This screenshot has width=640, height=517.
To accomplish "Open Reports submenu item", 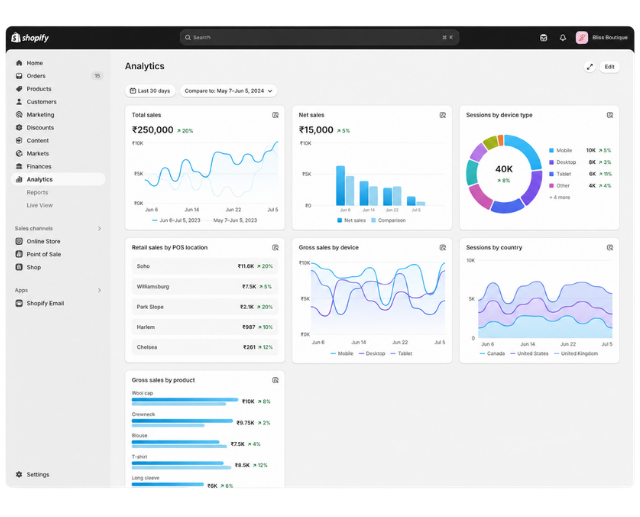I will (x=37, y=192).
